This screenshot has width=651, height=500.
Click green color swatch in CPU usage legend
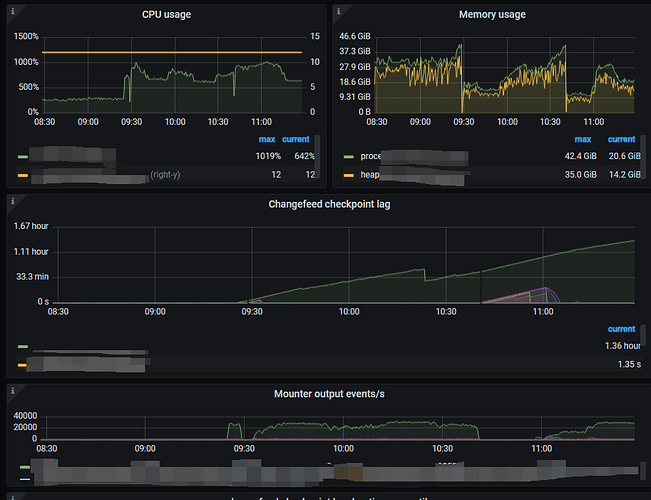click(23, 157)
